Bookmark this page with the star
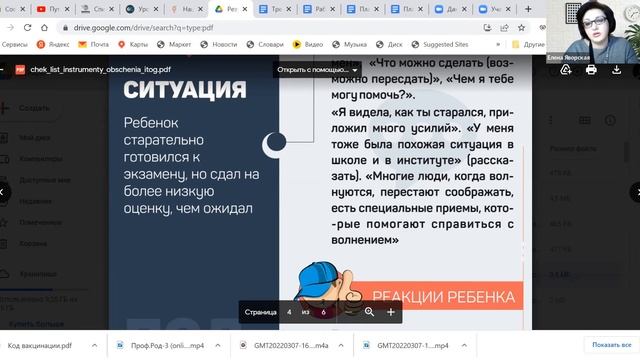The image size is (640, 360). coord(521,28)
